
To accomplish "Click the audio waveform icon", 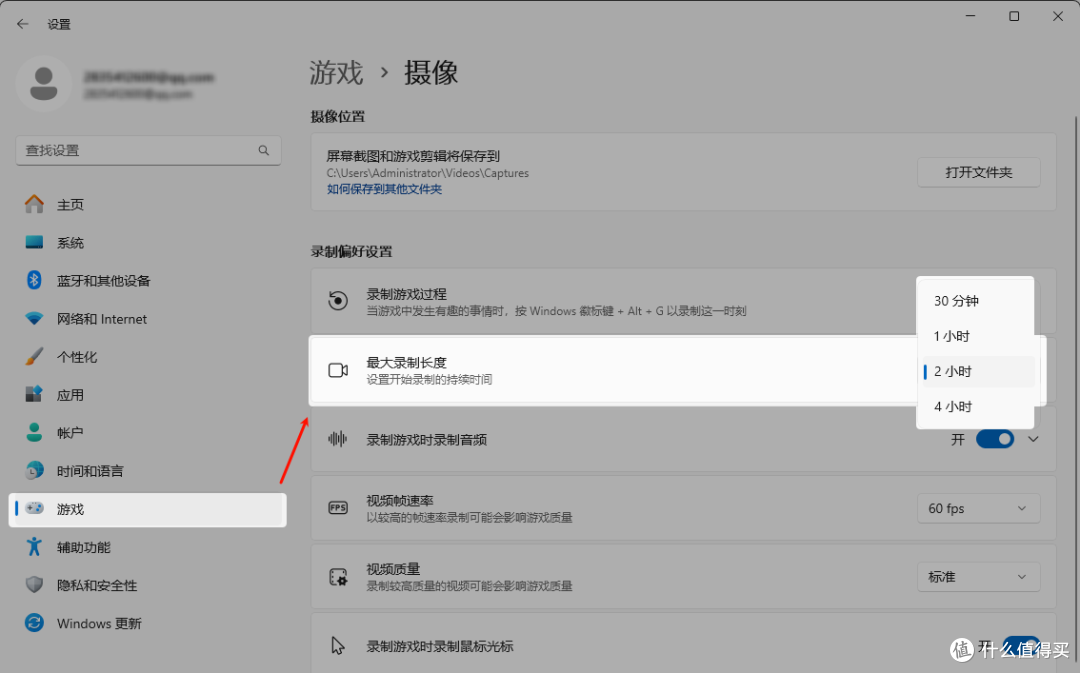I will pos(338,439).
